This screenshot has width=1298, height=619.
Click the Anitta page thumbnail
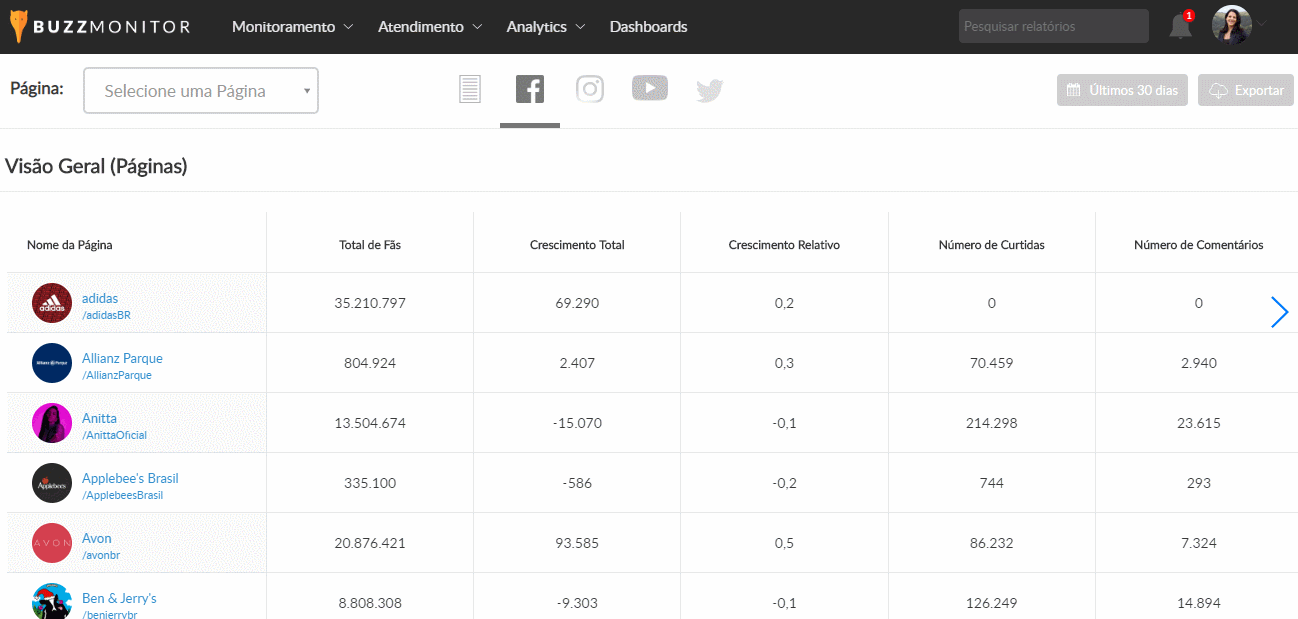point(52,423)
